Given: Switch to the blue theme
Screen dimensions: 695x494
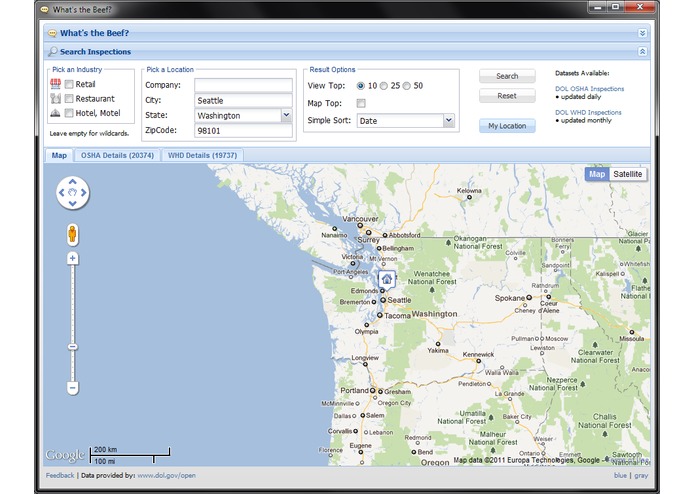Looking at the screenshot, I should coord(620,475).
